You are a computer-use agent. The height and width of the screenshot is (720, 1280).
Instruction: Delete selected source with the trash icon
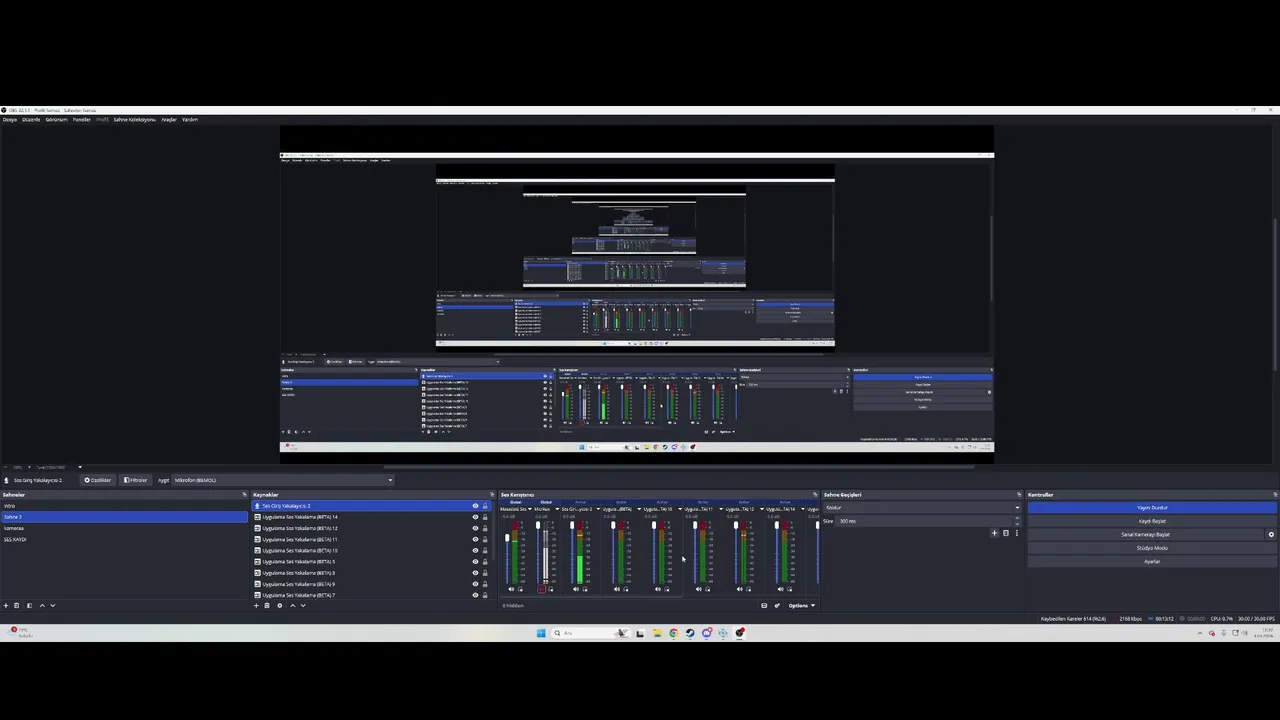click(267, 605)
